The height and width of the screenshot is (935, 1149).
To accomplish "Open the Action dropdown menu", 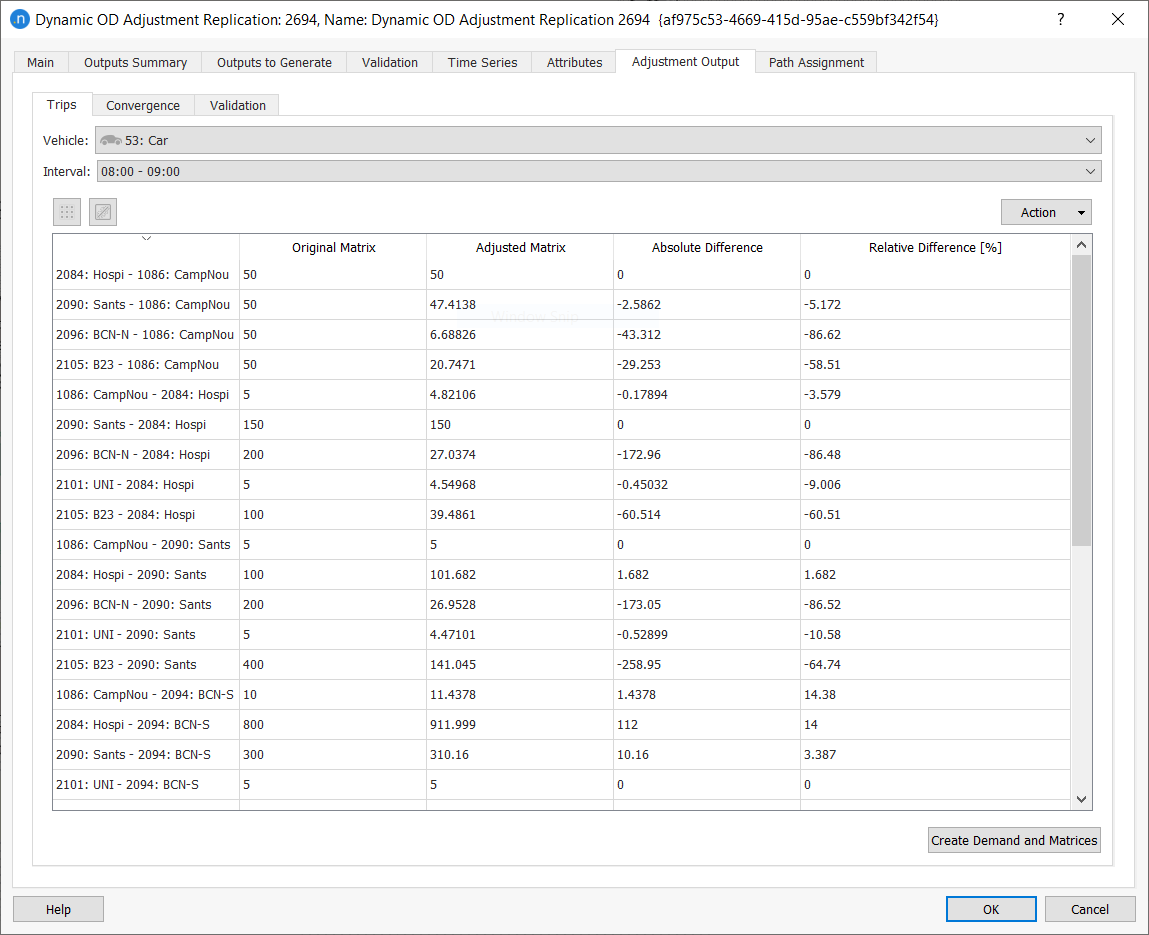I will (x=1046, y=212).
